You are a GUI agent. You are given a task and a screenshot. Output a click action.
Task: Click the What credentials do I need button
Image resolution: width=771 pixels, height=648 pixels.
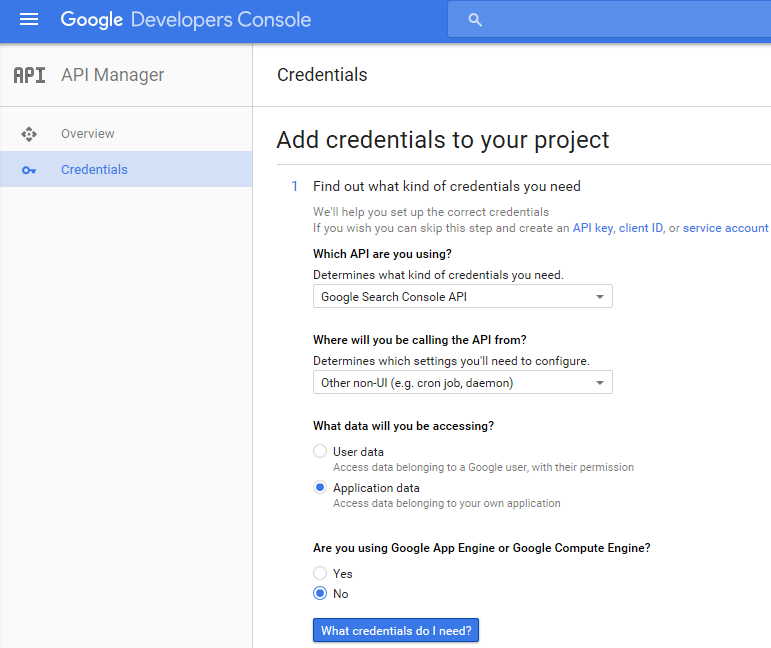point(396,630)
